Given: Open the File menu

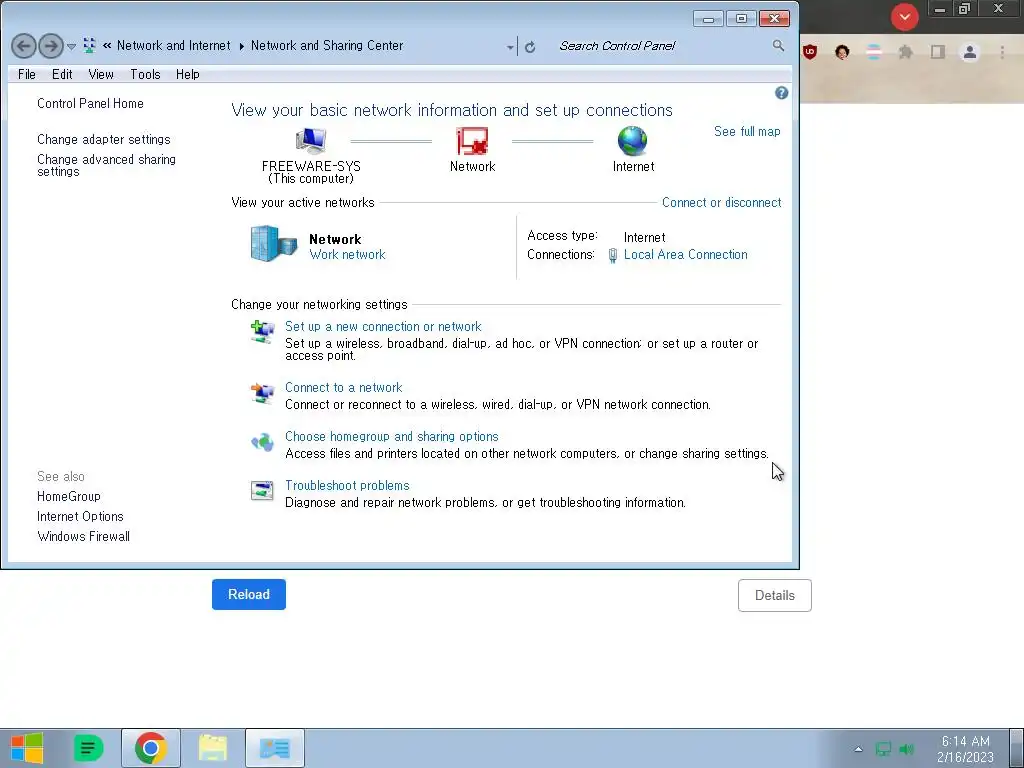Looking at the screenshot, I should (27, 74).
